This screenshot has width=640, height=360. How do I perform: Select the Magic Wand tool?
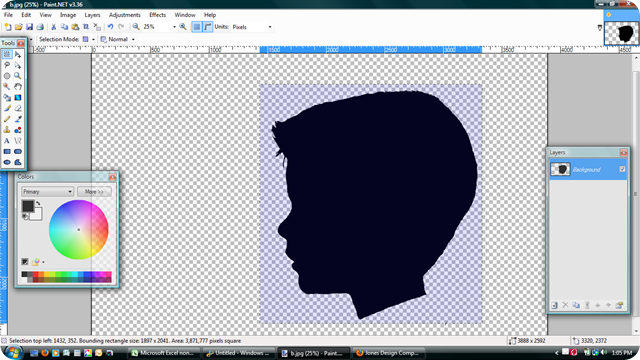tap(7, 87)
